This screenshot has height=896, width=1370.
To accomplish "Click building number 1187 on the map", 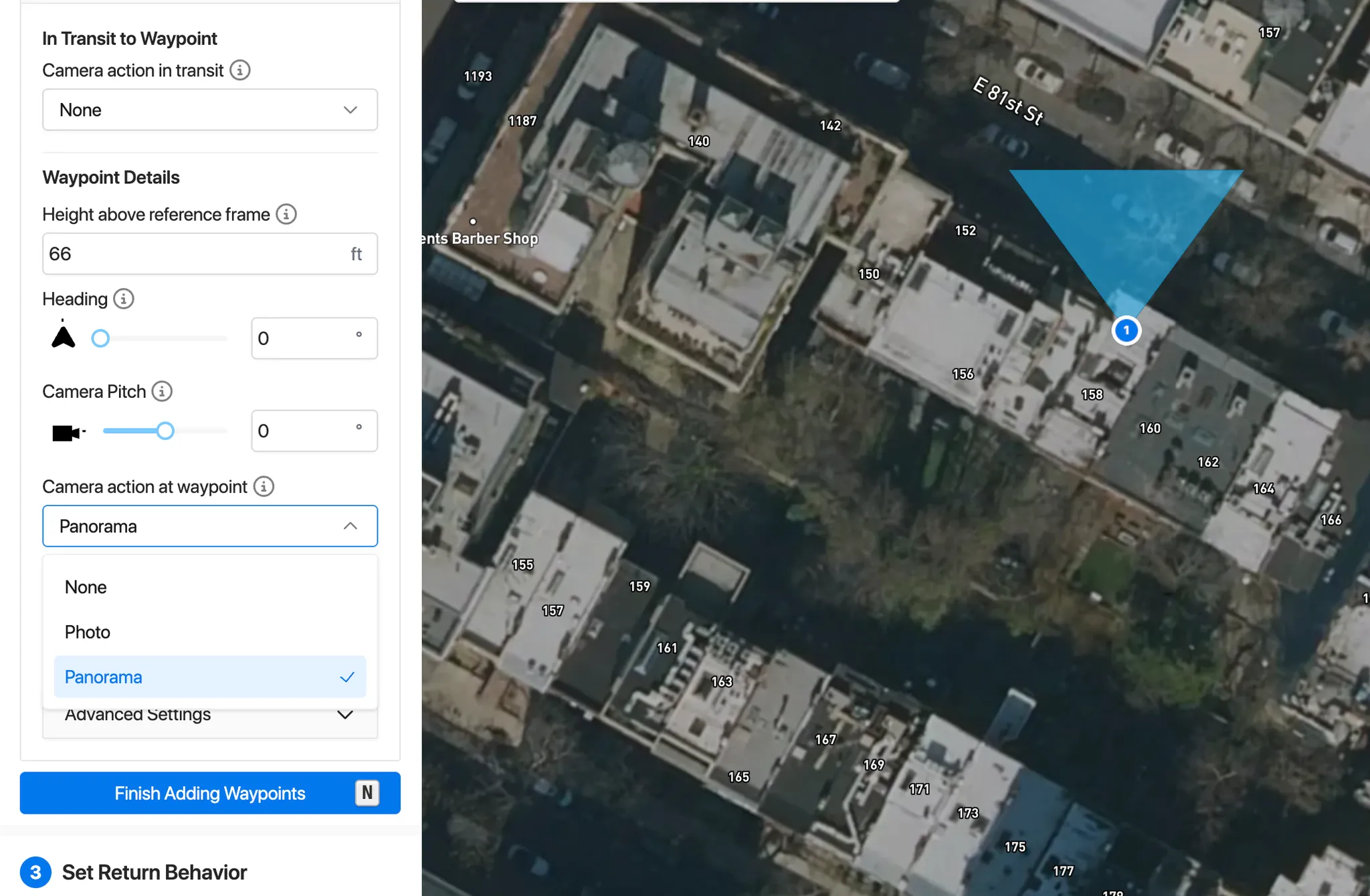I will [x=522, y=121].
